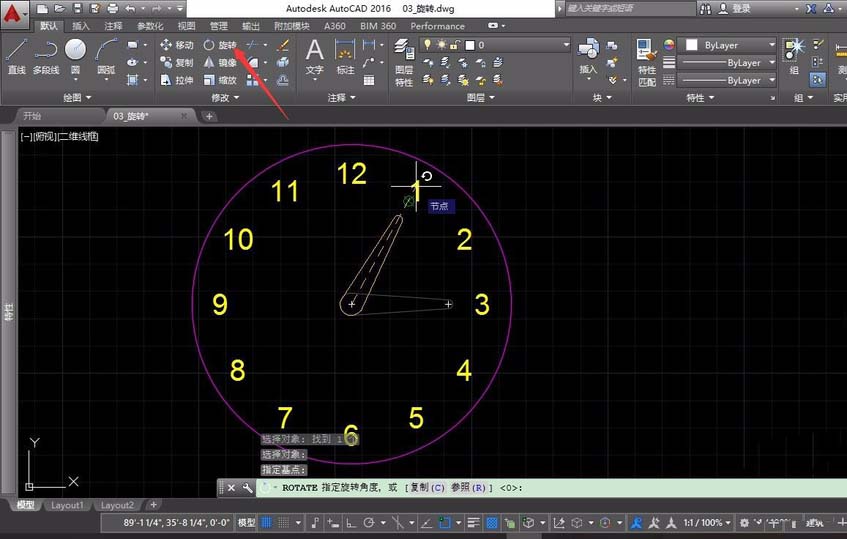Open the AutoCAD application menu button

pyautogui.click(x=14, y=13)
